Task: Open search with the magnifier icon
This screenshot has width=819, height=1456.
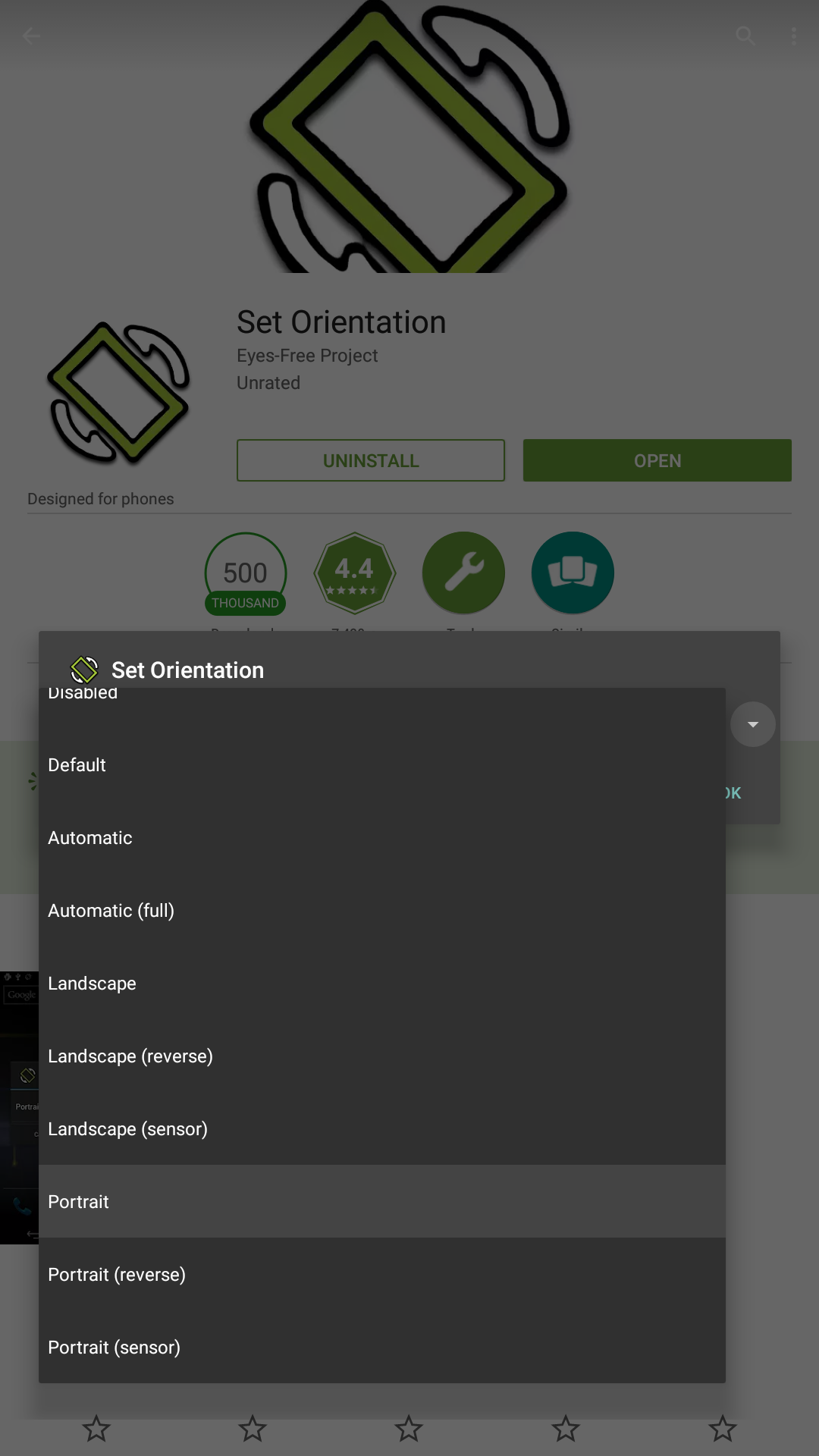Action: point(745,36)
